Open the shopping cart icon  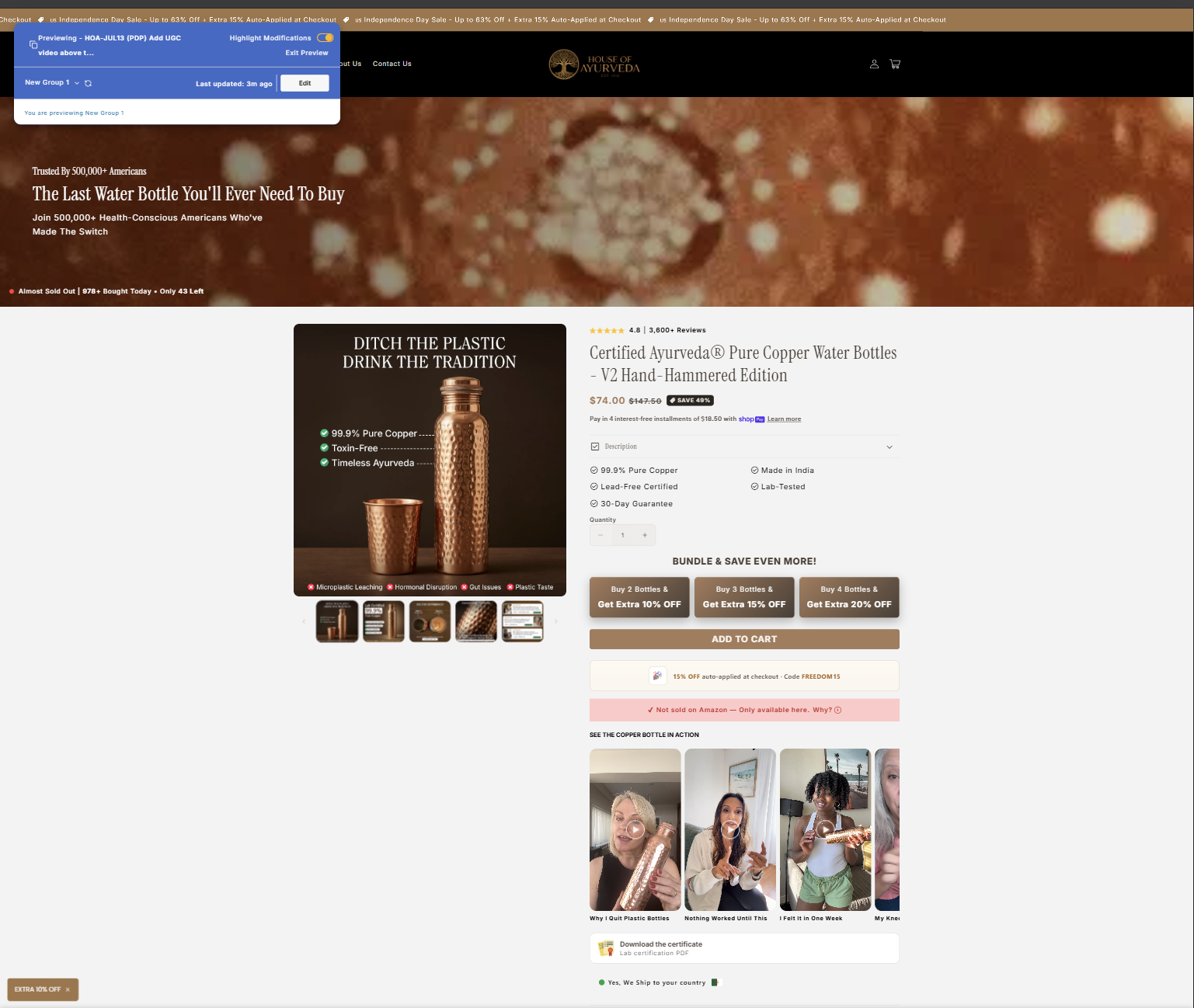click(x=895, y=64)
